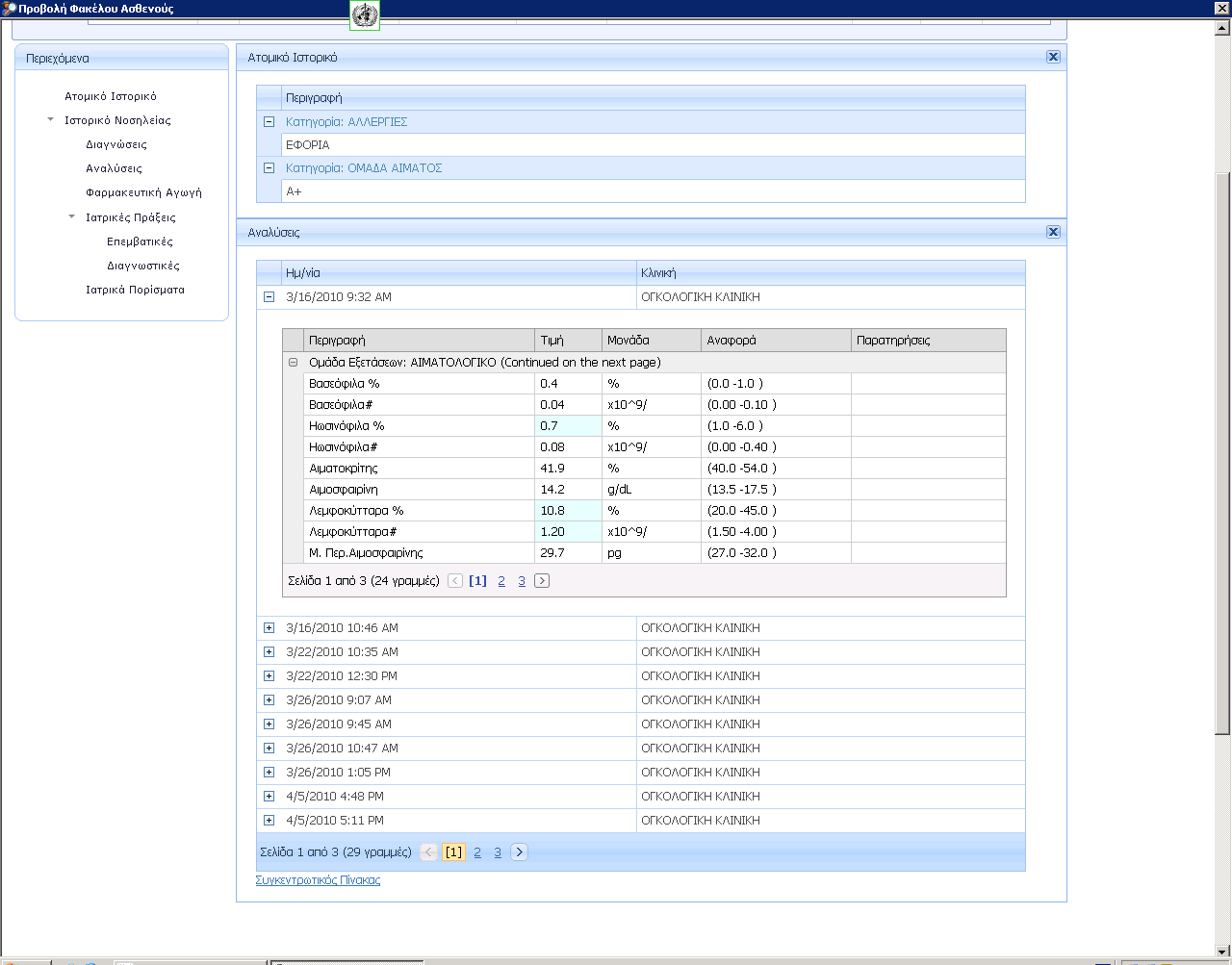Image resolution: width=1232 pixels, height=965 pixels.
Task: Go to Διαγνώσεις in contents tree
Action: click(x=116, y=144)
